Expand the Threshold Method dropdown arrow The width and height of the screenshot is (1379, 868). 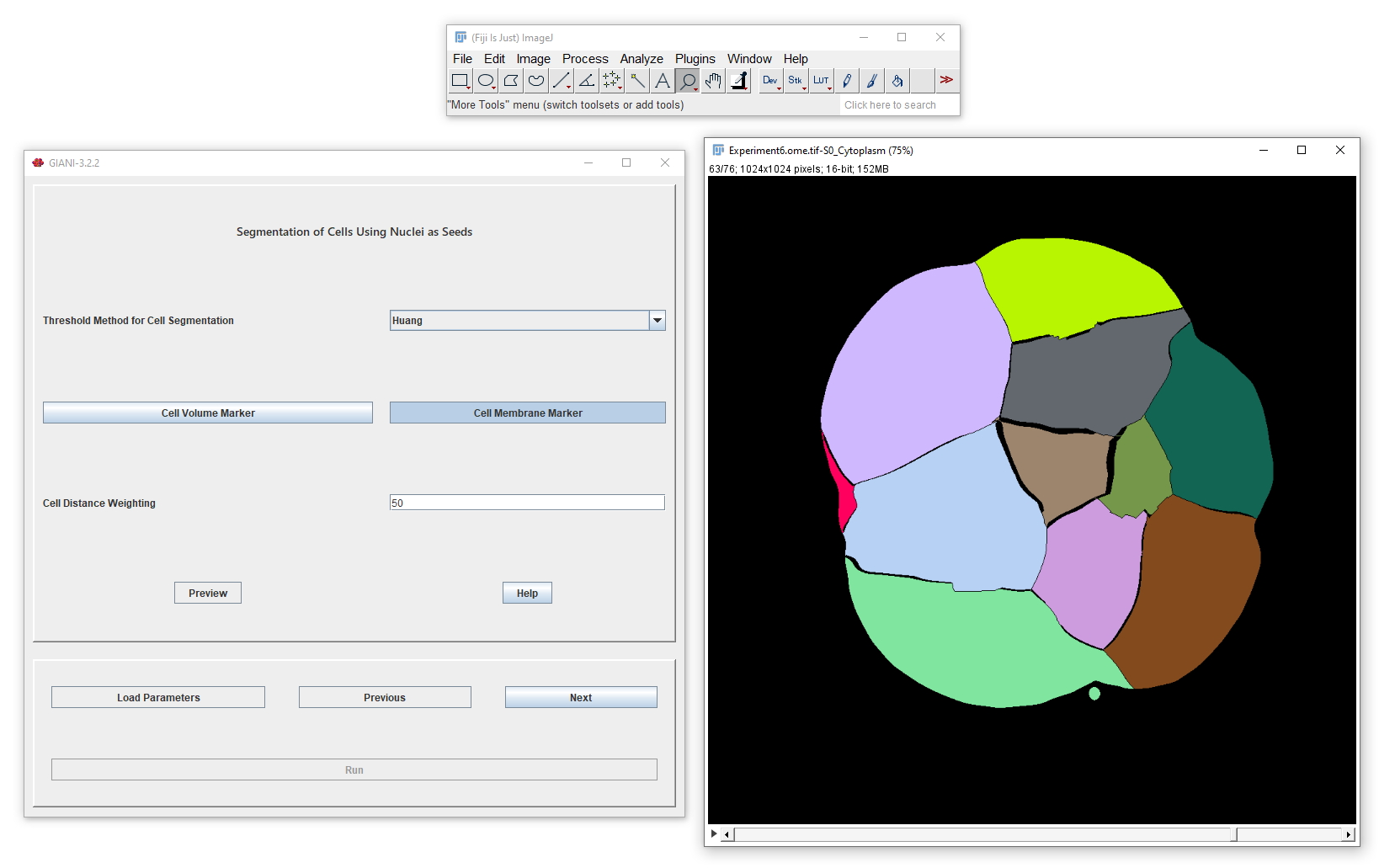tap(658, 321)
